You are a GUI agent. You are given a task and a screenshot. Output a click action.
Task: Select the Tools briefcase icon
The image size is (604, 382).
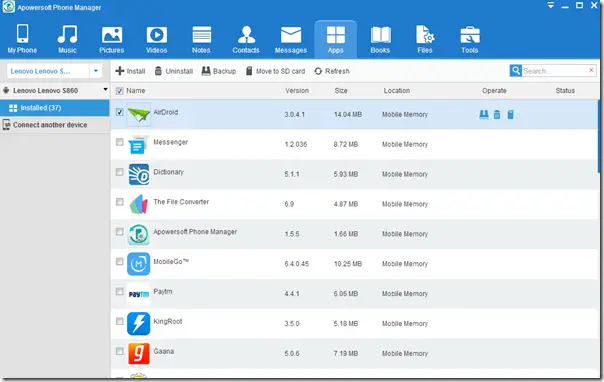tap(470, 35)
